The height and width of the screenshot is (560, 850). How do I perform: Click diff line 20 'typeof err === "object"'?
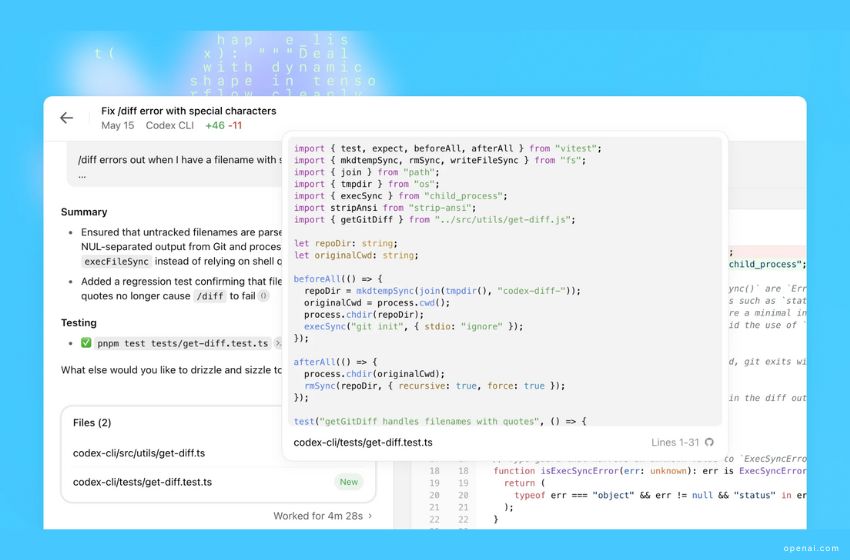[660, 495]
